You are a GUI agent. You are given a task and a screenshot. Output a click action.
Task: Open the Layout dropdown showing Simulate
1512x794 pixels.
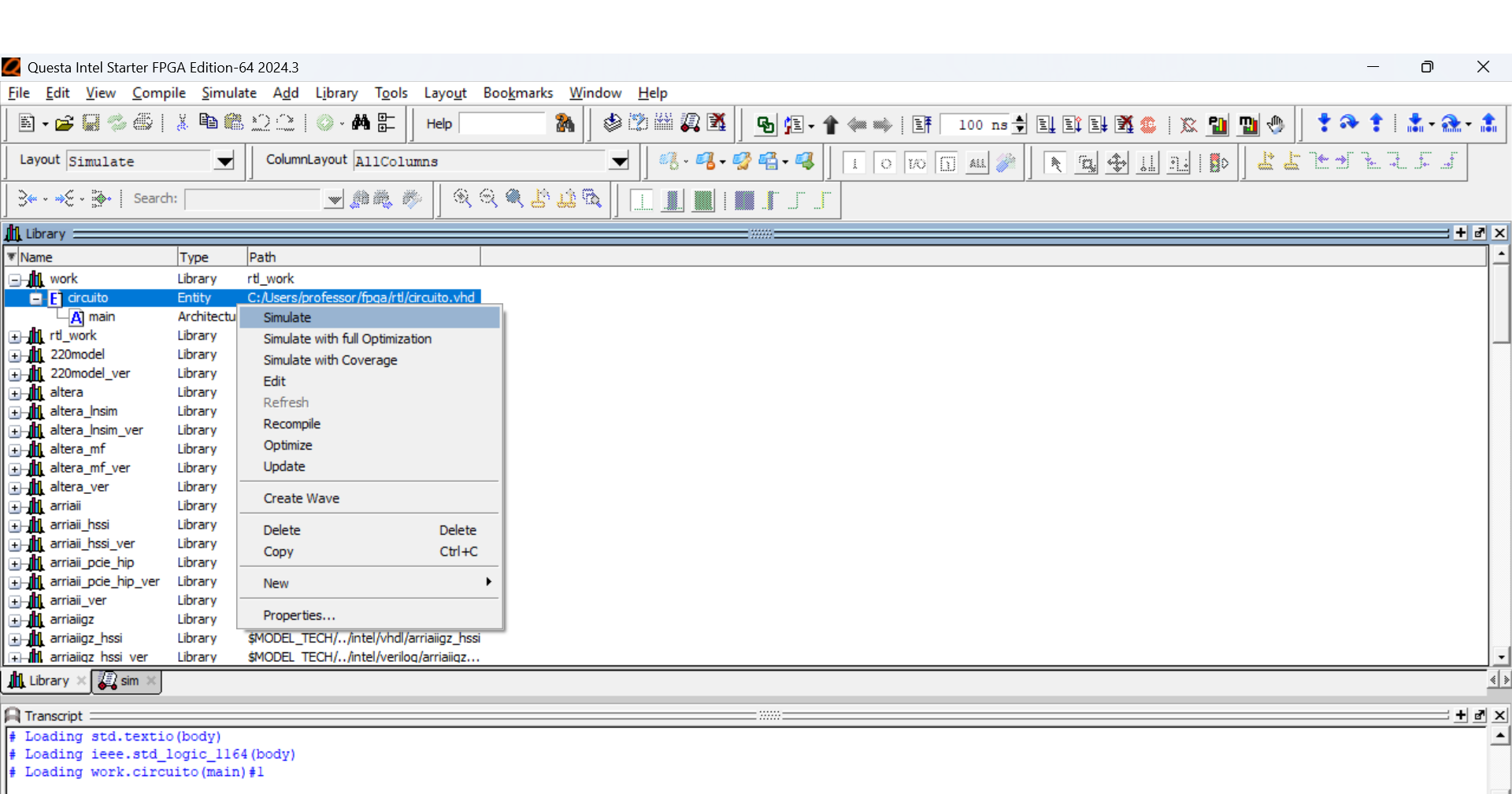[224, 161]
